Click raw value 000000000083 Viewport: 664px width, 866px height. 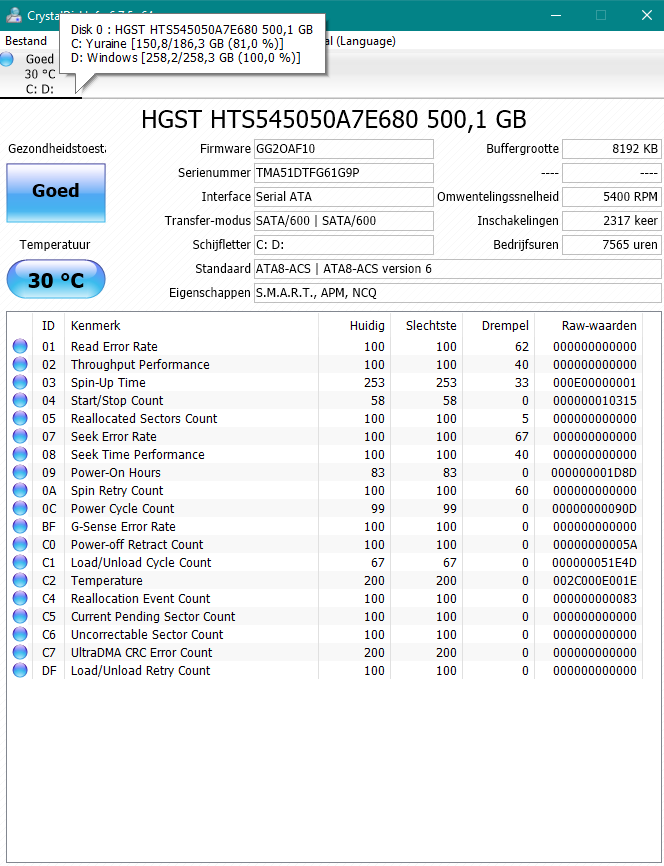click(x=594, y=599)
